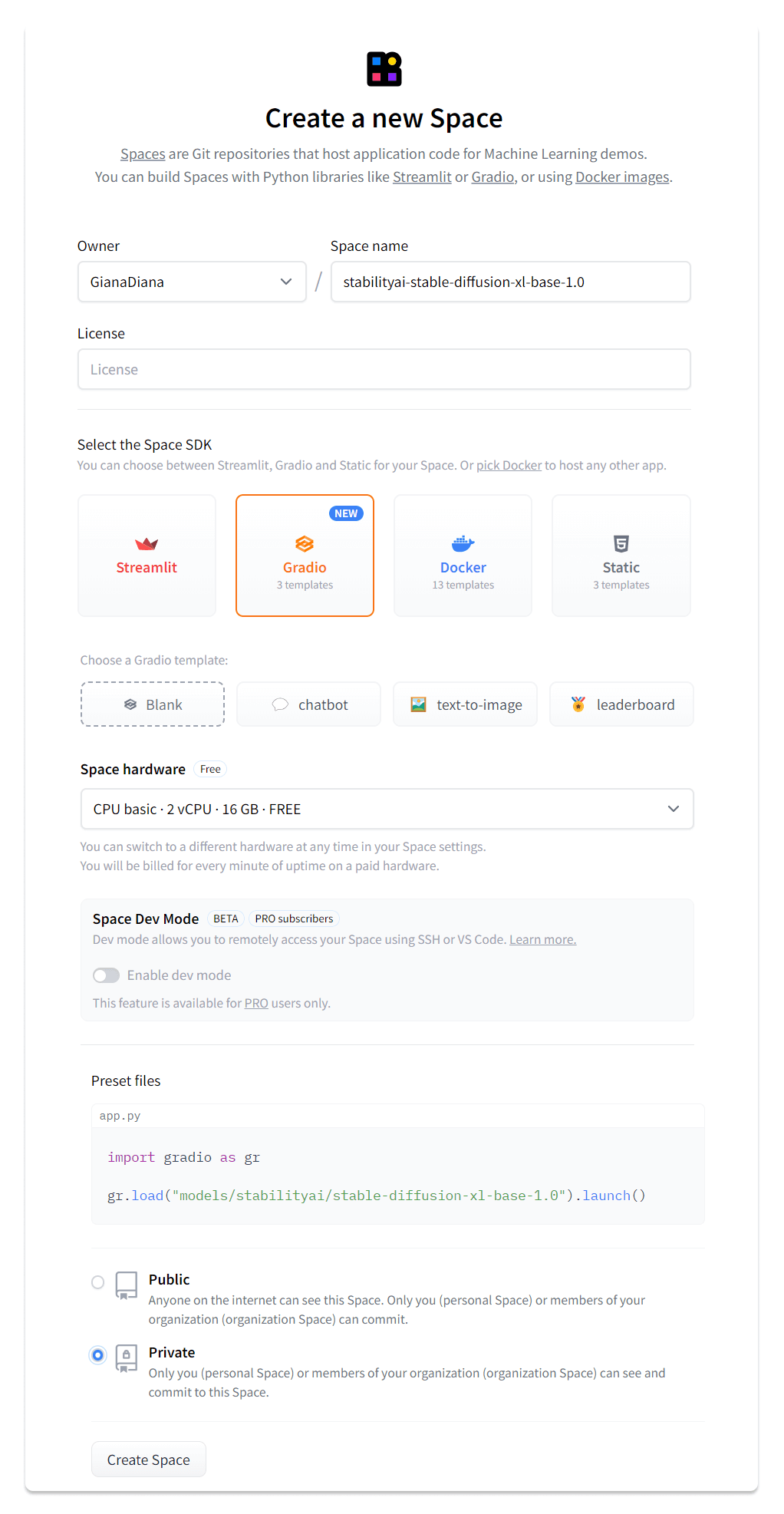The height and width of the screenshot is (1514, 784).
Task: Click the text-to-image picture icon
Action: coord(418,704)
